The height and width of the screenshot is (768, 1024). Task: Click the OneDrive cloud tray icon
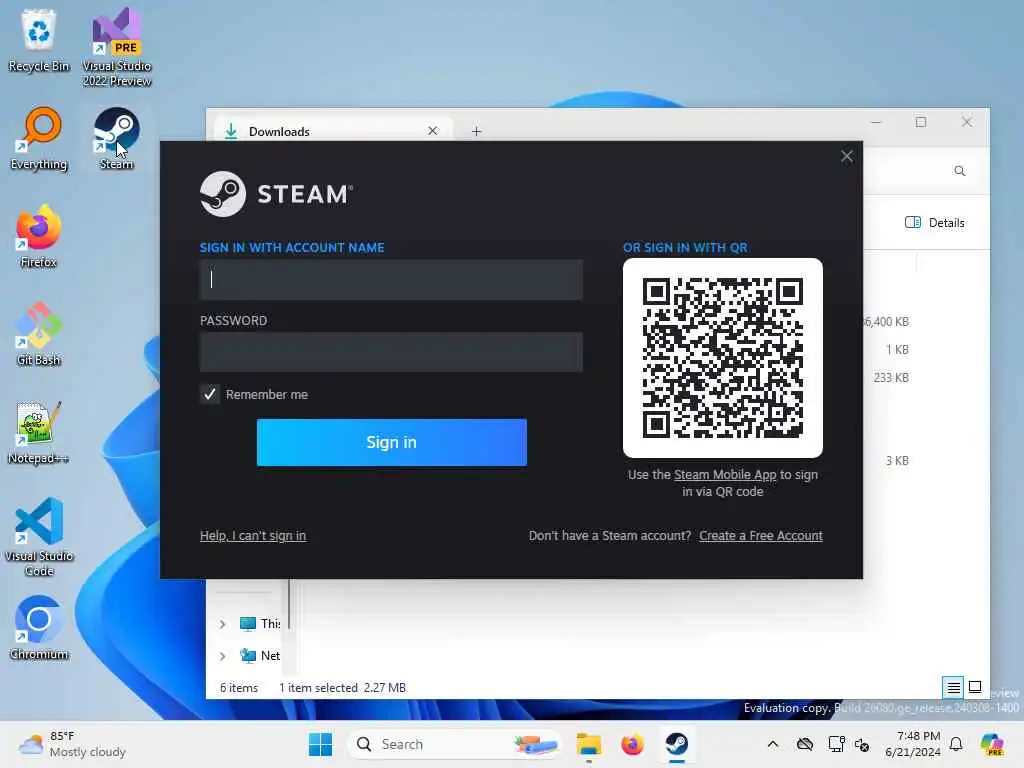[805, 744]
